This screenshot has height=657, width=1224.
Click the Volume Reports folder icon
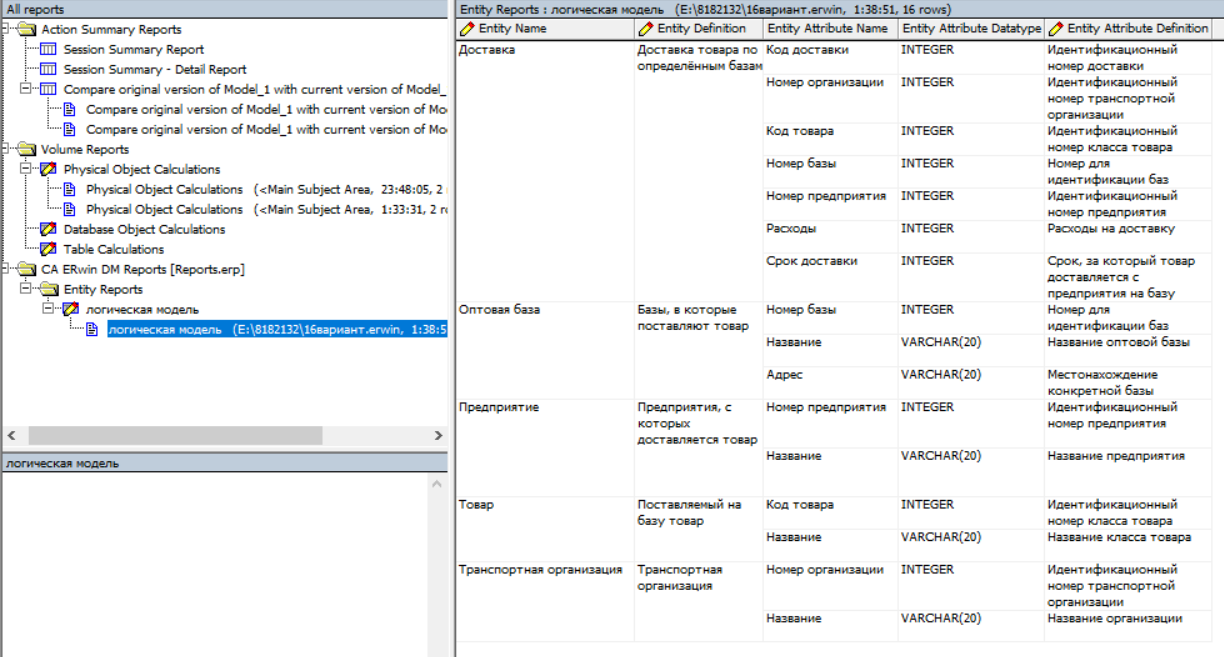[26, 149]
